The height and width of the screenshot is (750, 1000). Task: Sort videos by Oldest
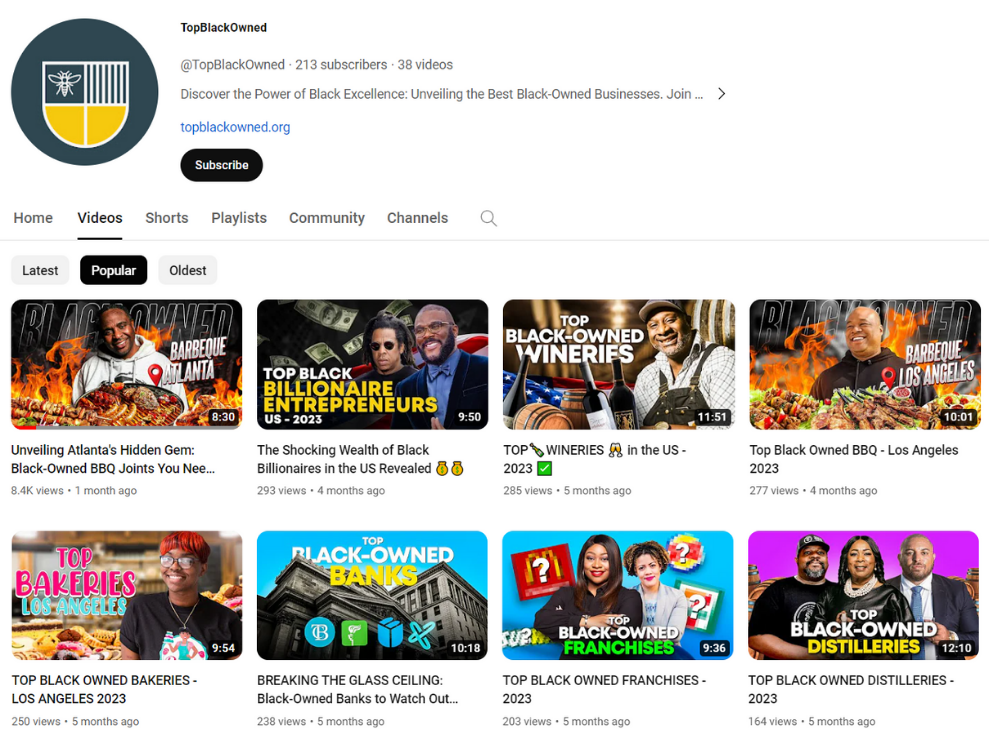pos(188,270)
